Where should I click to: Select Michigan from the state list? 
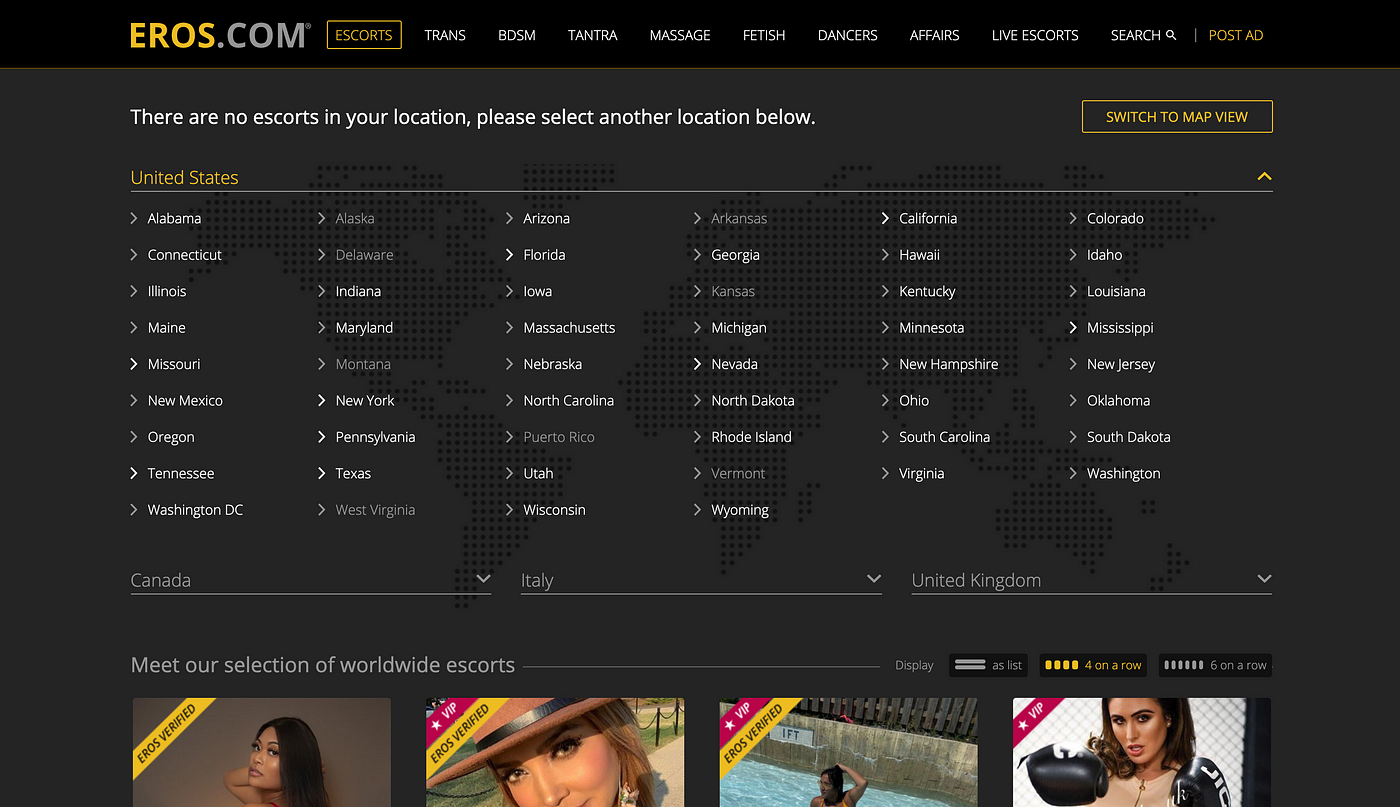click(739, 328)
